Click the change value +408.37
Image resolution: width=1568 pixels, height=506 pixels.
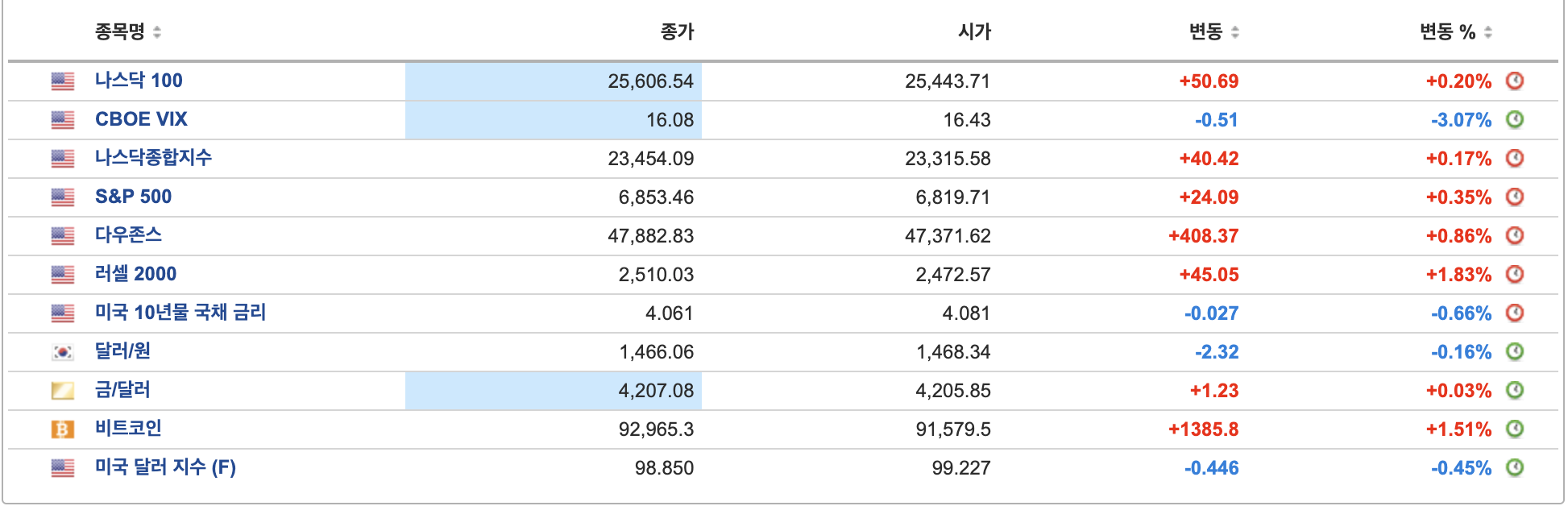point(1204,236)
